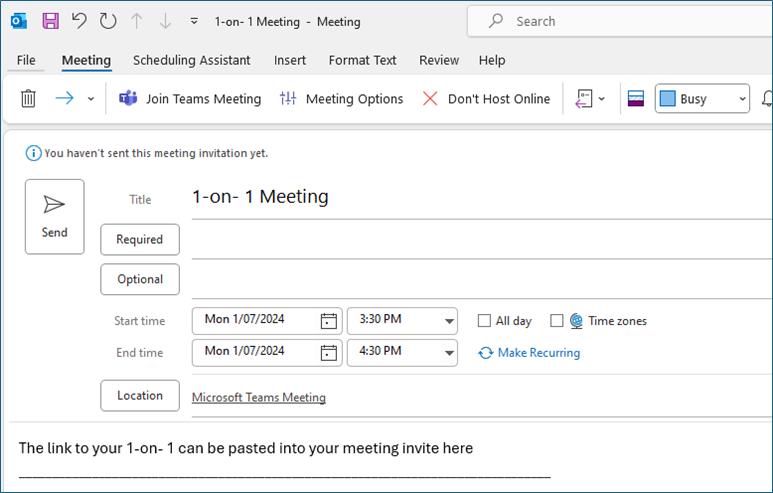The image size is (773, 493).
Task: Switch to the Format Text tab
Action: [x=362, y=60]
